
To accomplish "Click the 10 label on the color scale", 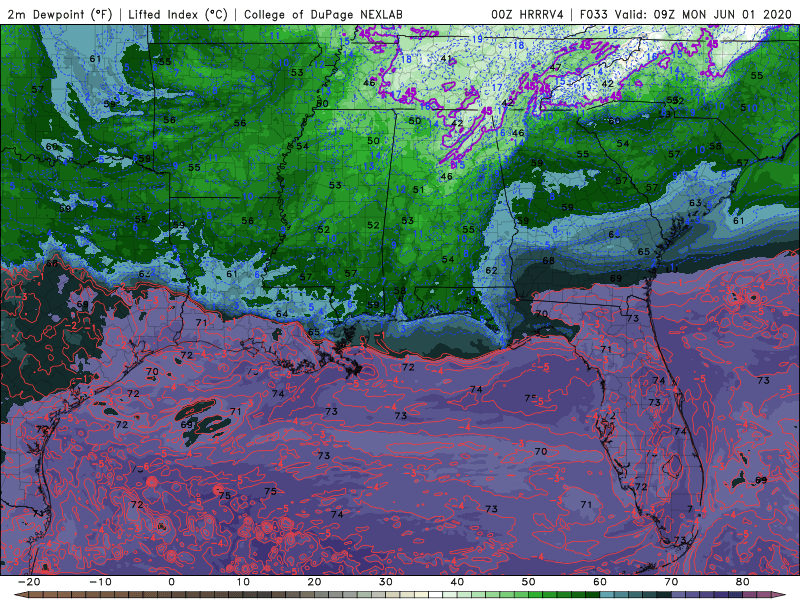I will click(243, 582).
